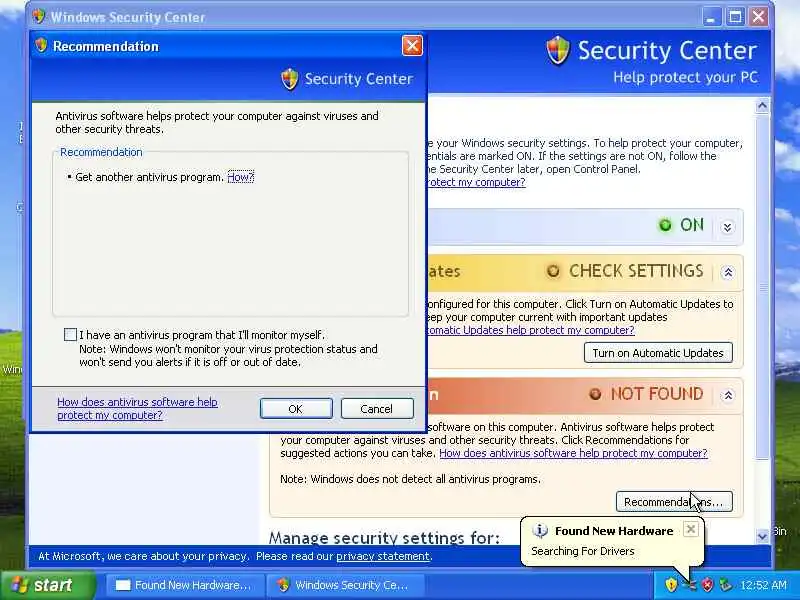
Task: Collapse the NOT FOUND section chevron
Action: click(728, 395)
